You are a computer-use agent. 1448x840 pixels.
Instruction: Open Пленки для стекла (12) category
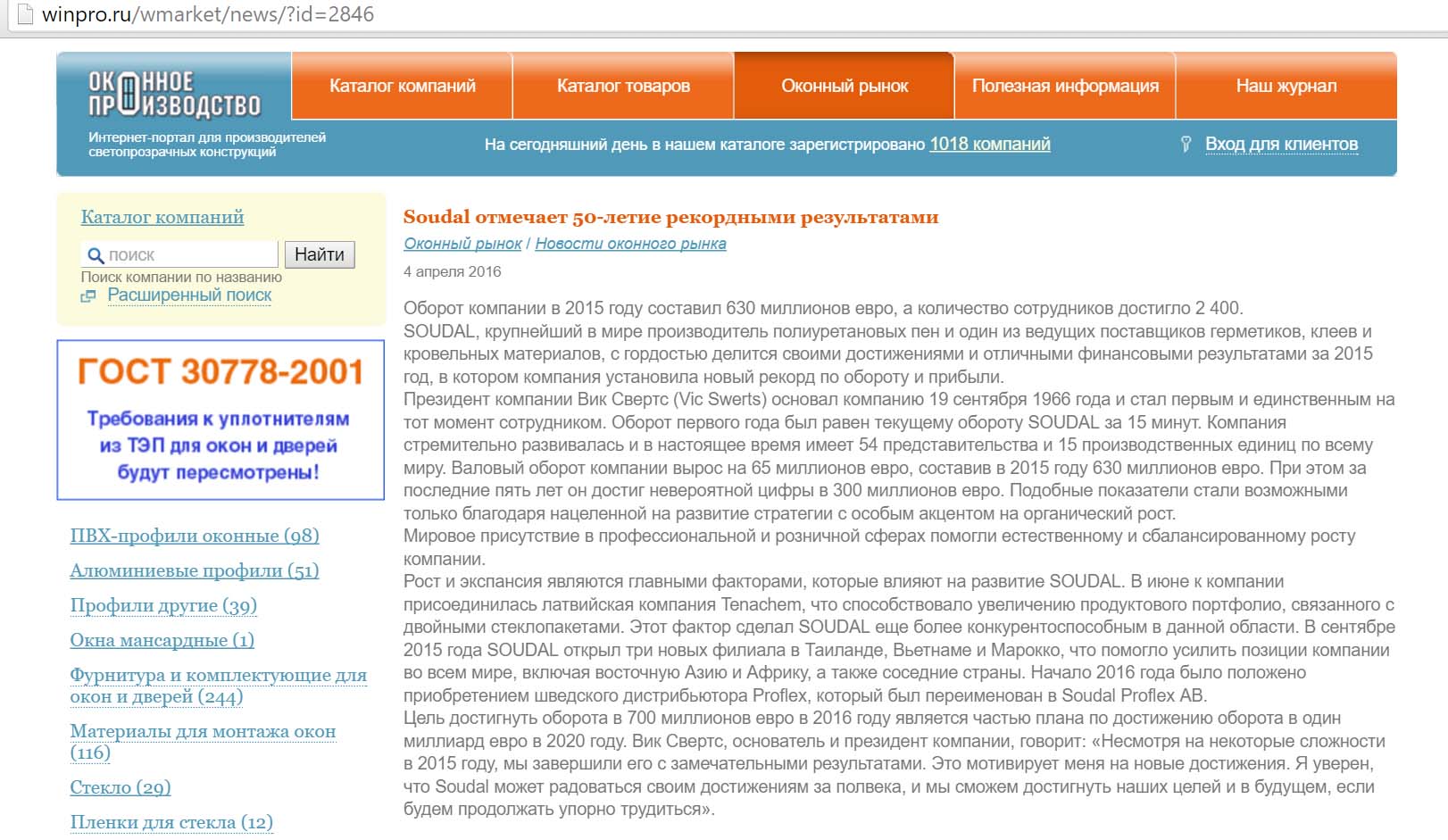(171, 822)
